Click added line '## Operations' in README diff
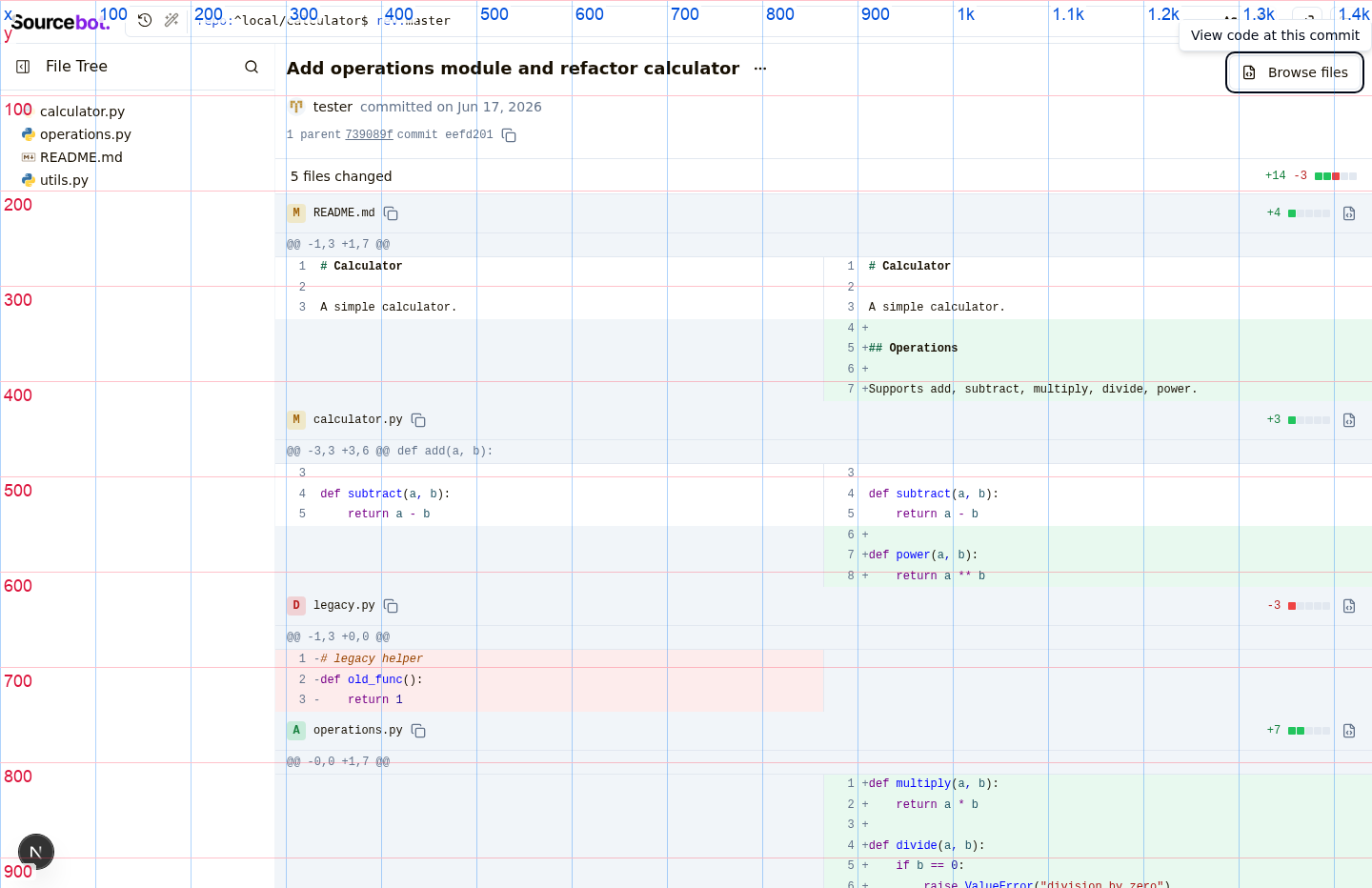This screenshot has width=1372, height=888. click(913, 349)
